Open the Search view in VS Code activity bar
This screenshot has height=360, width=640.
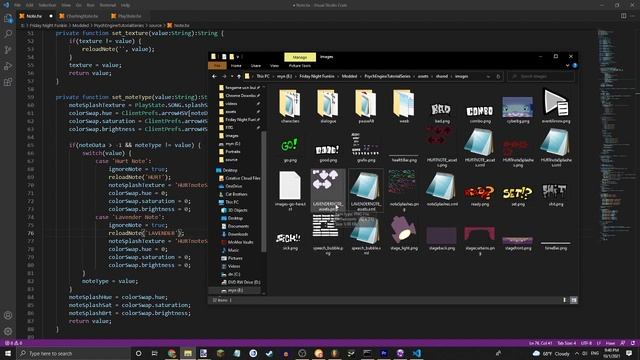[x=8, y=34]
